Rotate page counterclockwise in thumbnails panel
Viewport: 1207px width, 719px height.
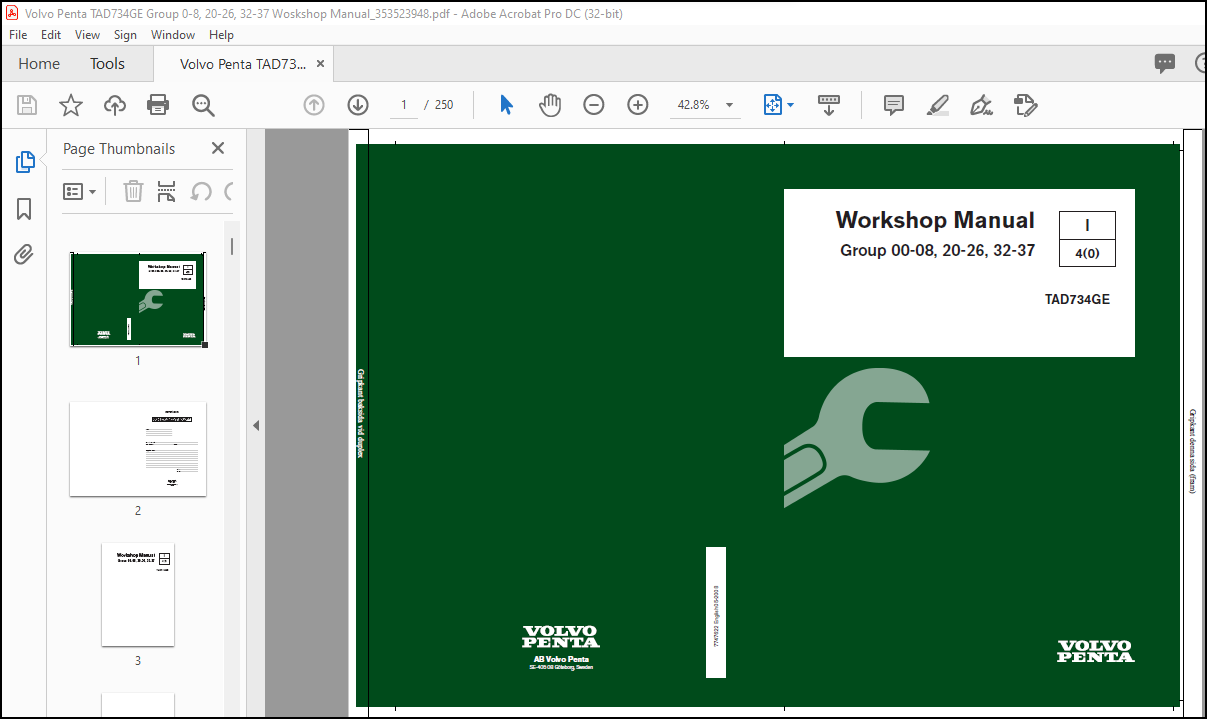(x=201, y=191)
